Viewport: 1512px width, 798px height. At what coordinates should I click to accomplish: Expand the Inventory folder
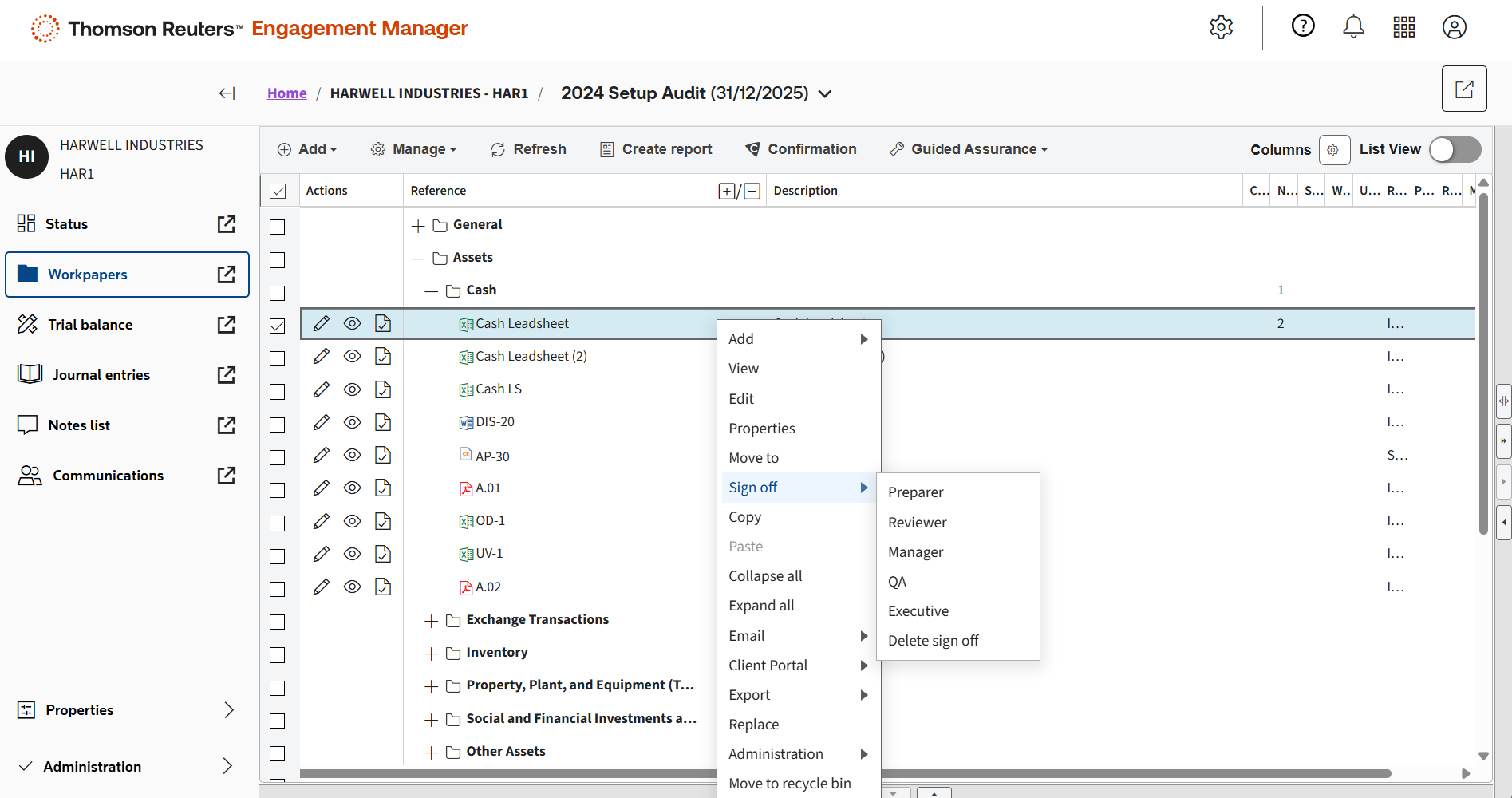432,654
